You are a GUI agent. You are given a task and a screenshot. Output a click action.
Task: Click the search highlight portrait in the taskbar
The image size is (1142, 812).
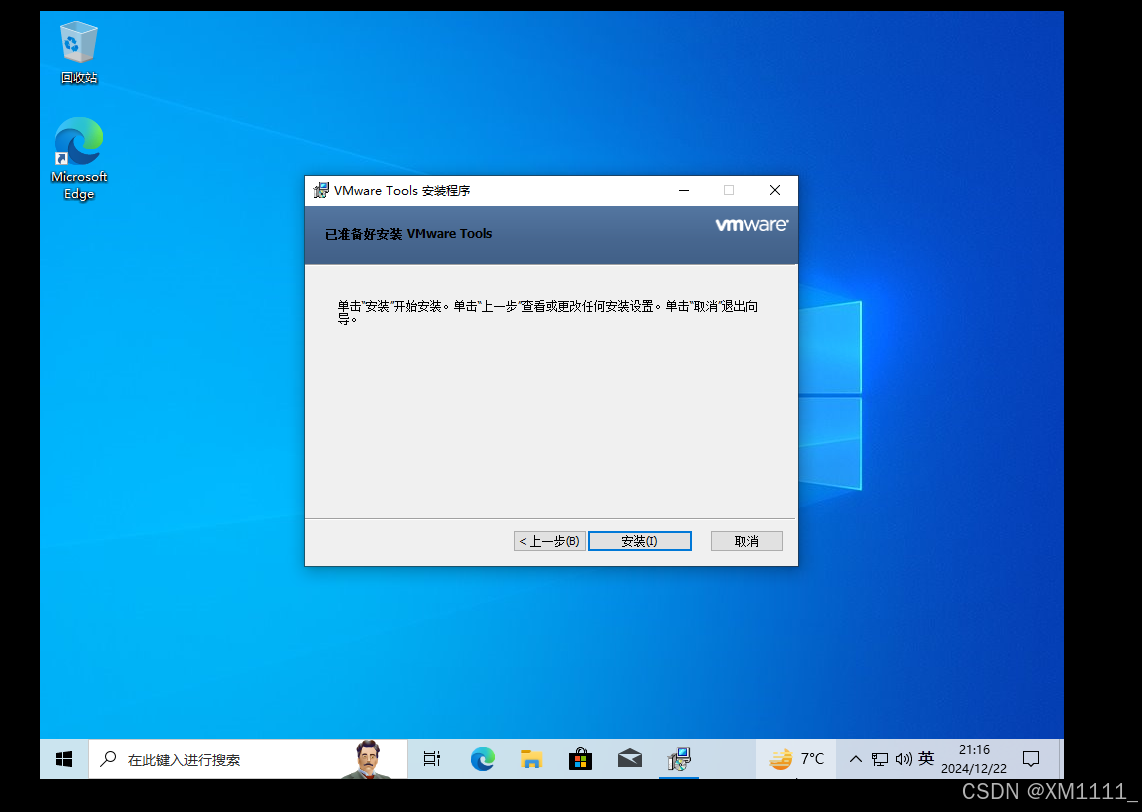click(369, 759)
